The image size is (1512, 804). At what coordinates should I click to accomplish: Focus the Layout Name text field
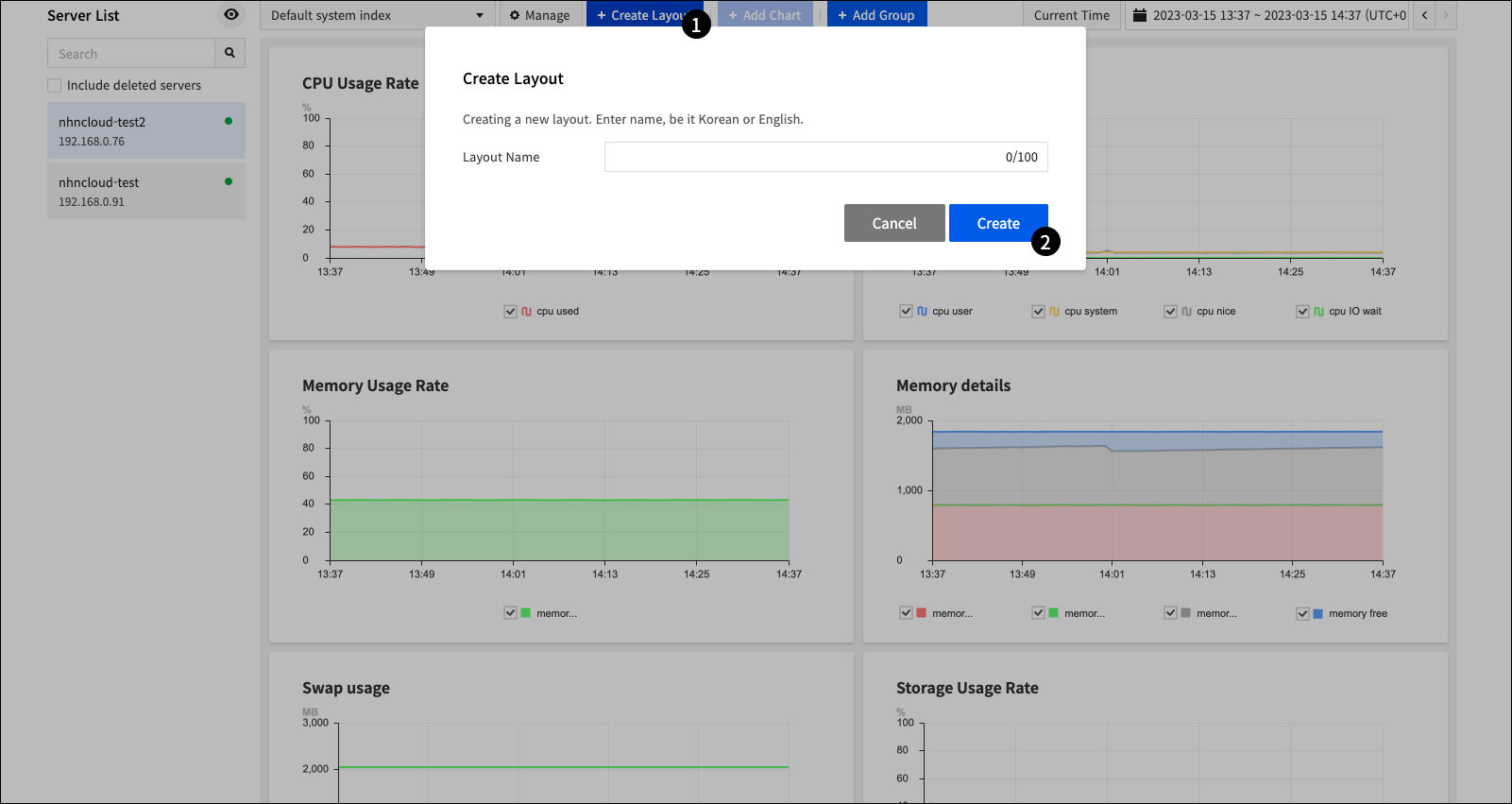tap(803, 157)
